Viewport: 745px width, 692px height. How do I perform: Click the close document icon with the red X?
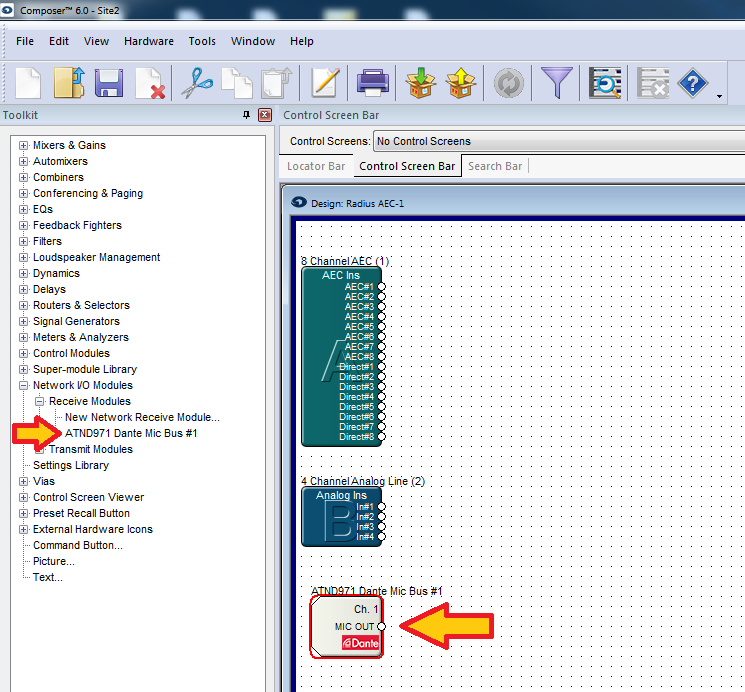click(x=150, y=84)
